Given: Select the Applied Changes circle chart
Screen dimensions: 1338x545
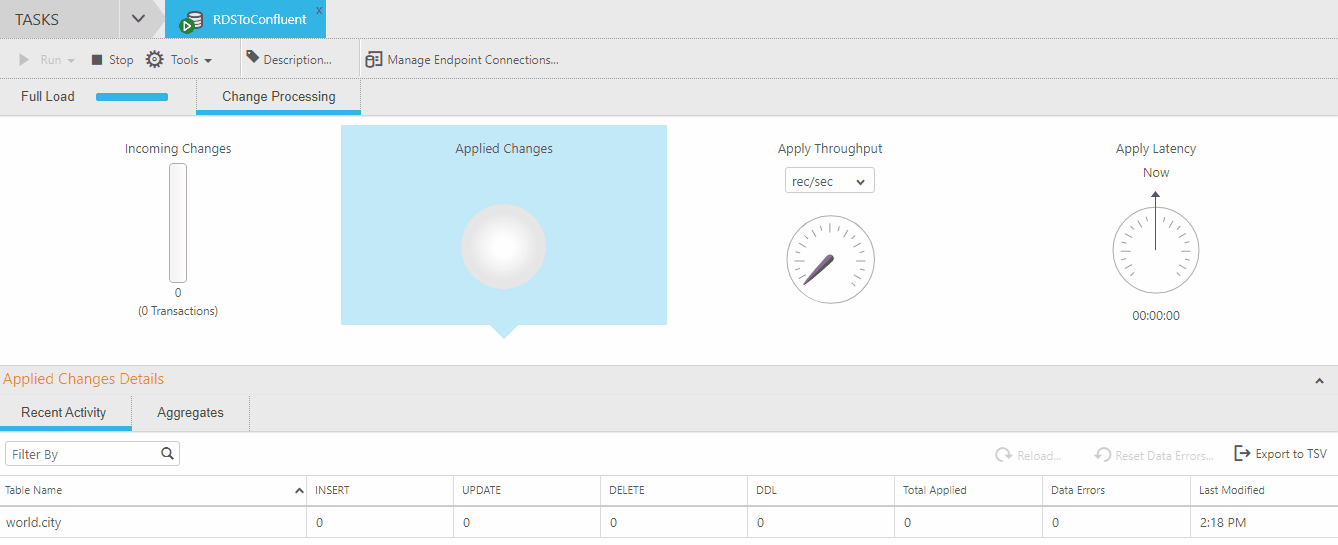Looking at the screenshot, I should tap(503, 247).
